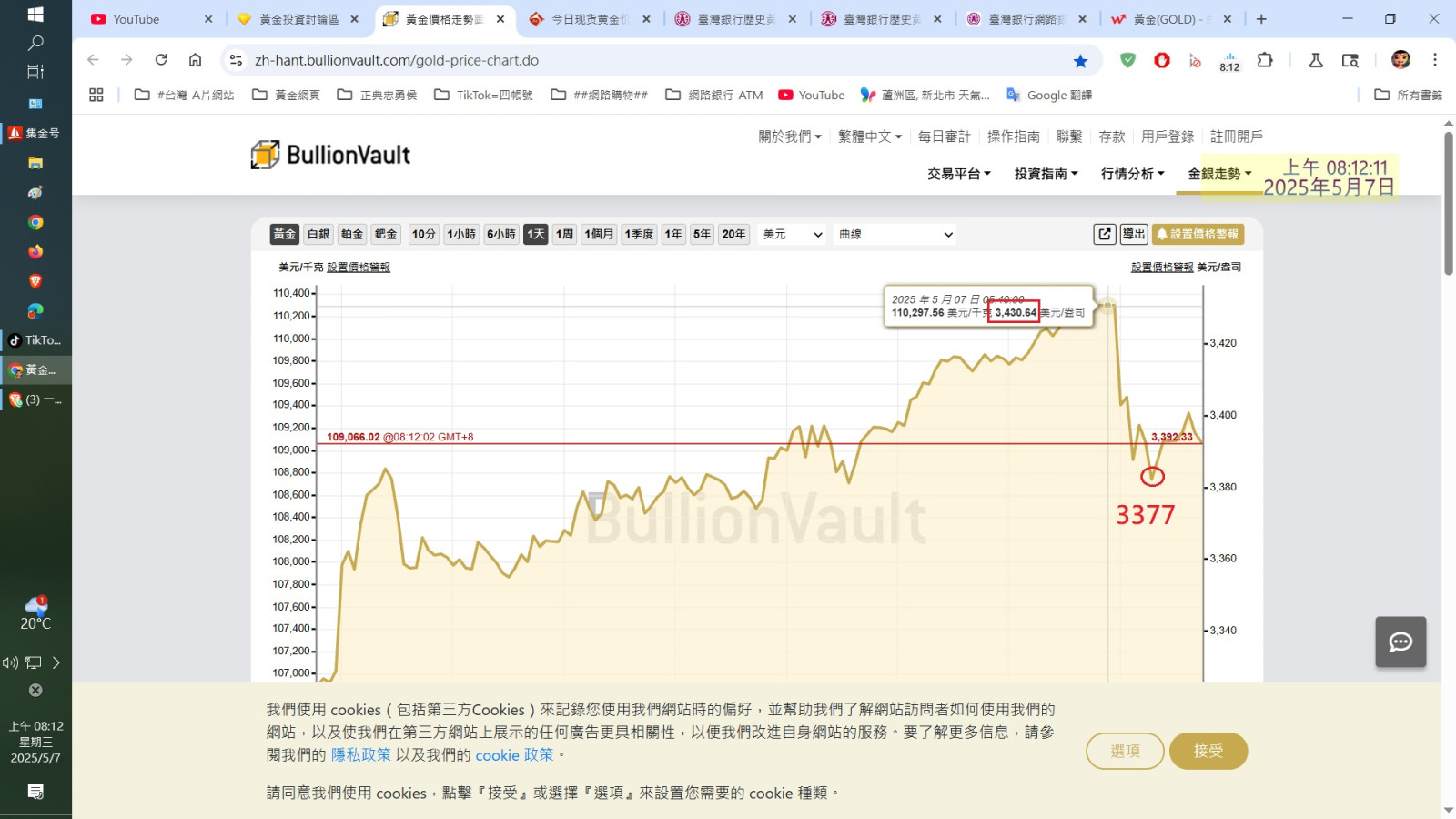Viewport: 1456px width, 819px height.
Task: Open Microsoft Edge from the taskbar
Action: coord(35,310)
